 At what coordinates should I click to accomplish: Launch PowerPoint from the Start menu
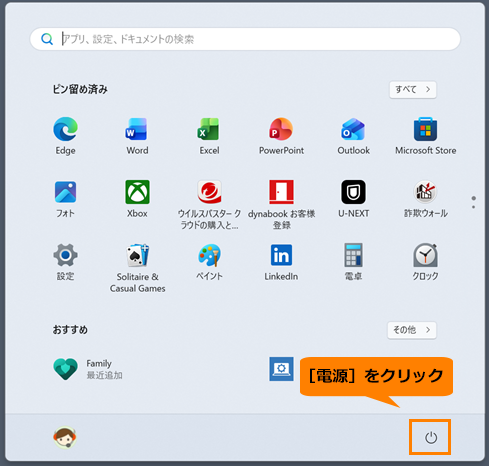click(x=281, y=136)
